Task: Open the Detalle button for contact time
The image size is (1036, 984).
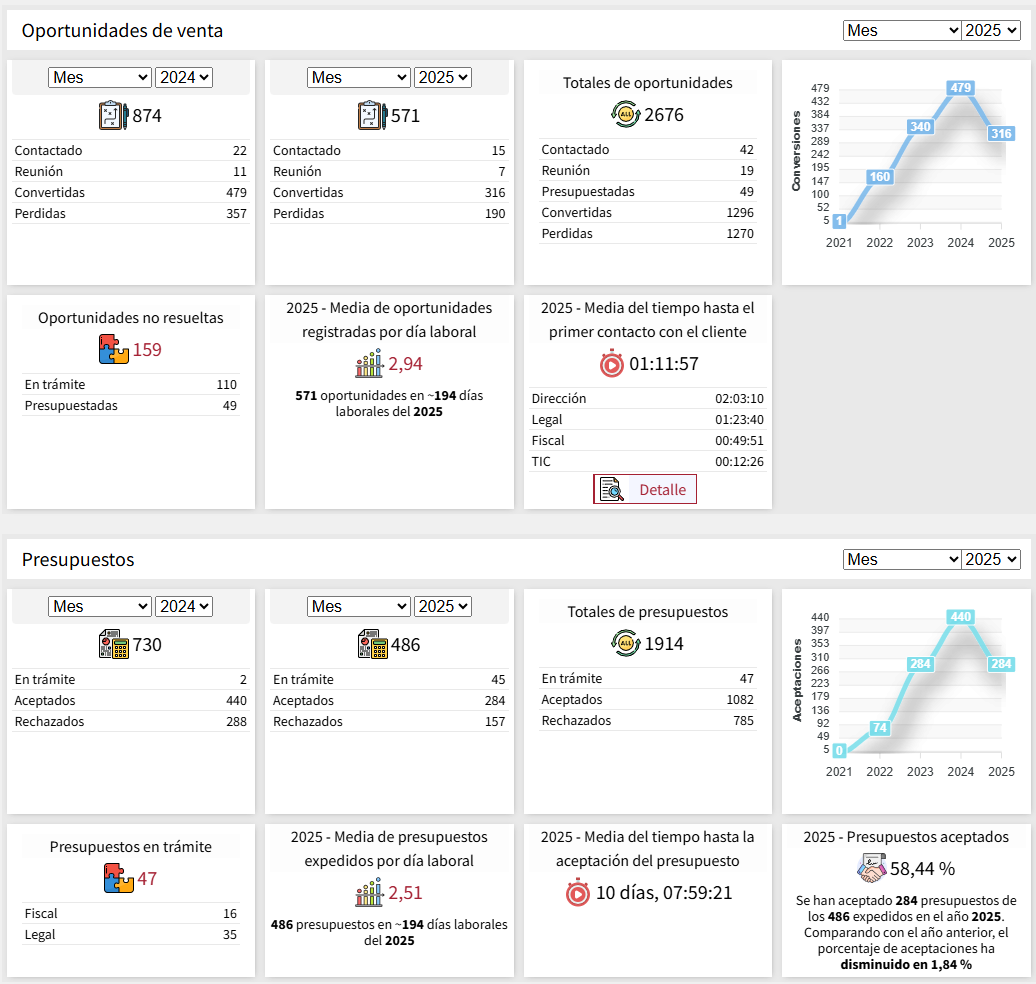Action: tap(645, 489)
